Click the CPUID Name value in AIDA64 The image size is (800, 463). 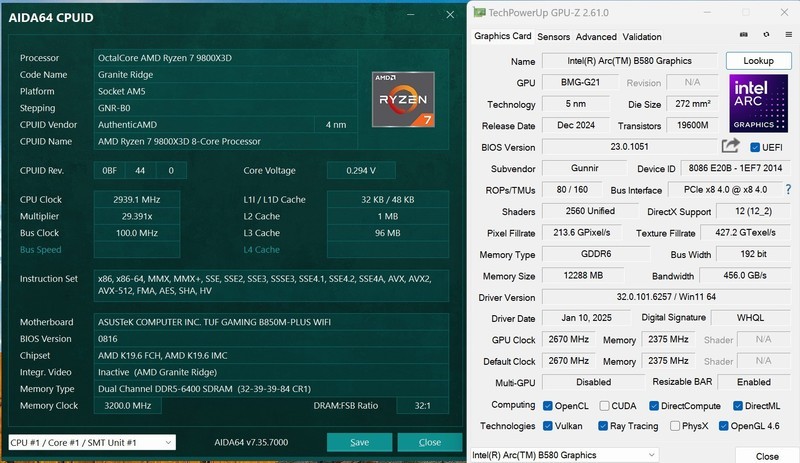coord(224,141)
